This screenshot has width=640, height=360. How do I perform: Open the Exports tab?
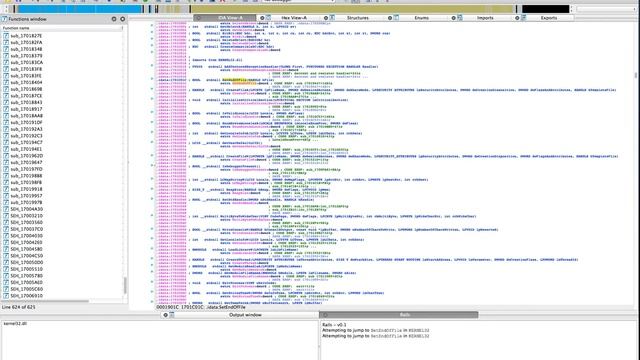549,18
